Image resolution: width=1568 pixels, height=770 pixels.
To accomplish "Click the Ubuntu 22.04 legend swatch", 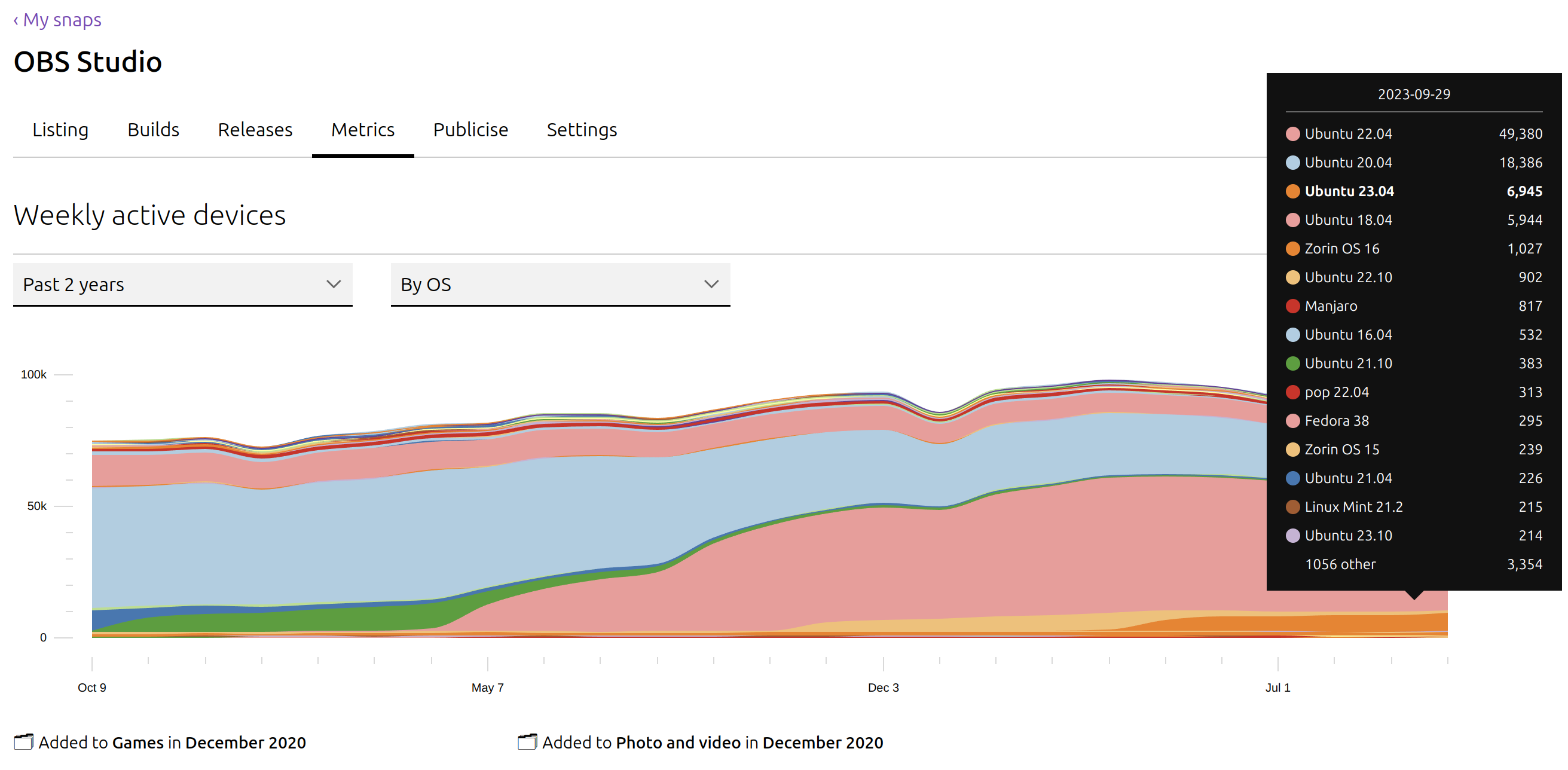I will point(1293,134).
